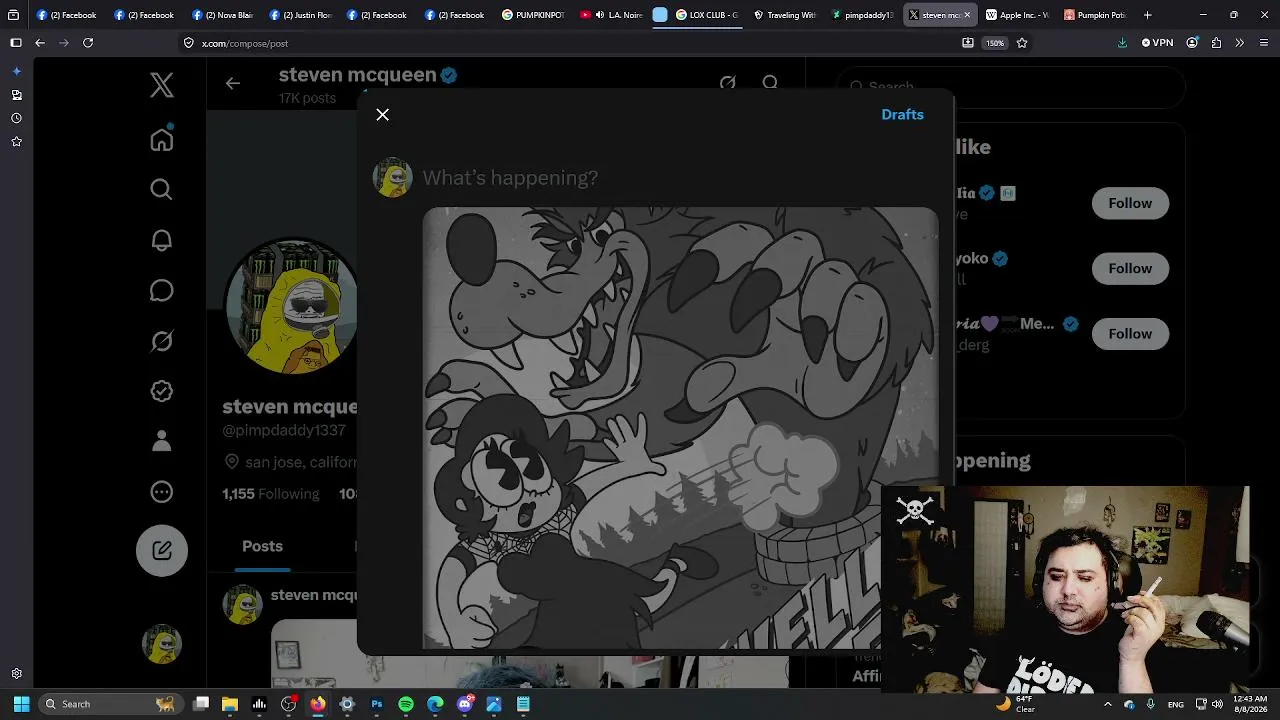Screen dimensions: 1280x720
Task: Switch to the Pumpkin Potion browser tab
Action: pos(1096,15)
